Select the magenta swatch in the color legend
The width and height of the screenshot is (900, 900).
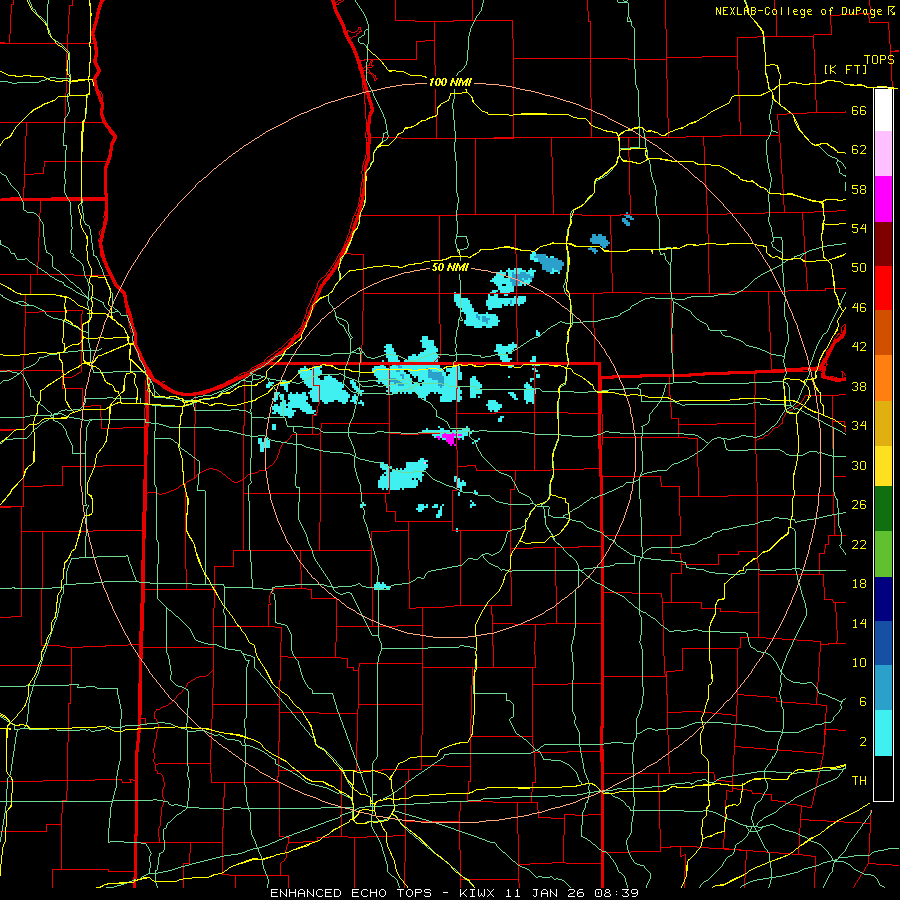883,199
